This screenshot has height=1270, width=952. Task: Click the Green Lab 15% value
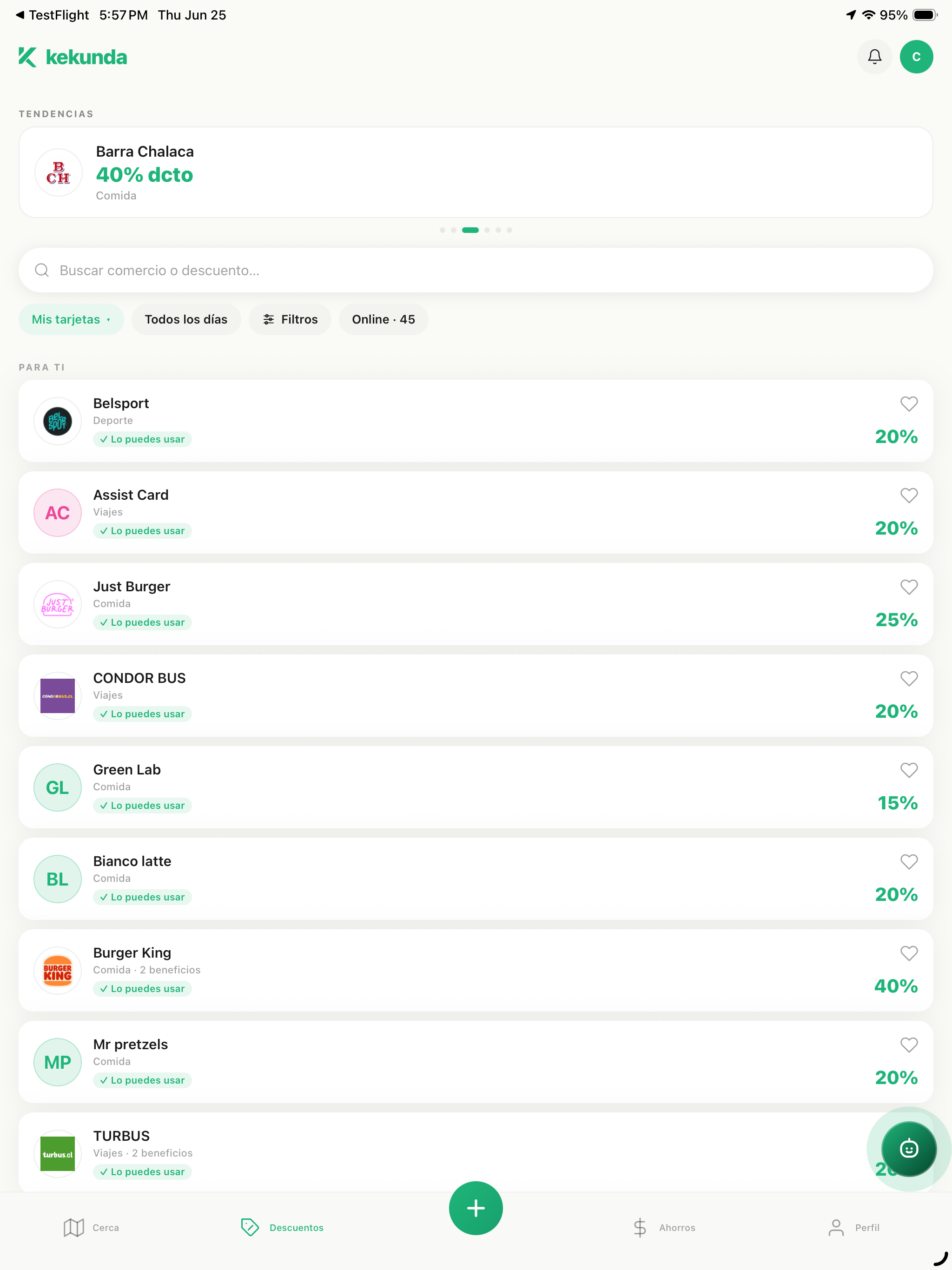[x=898, y=803]
